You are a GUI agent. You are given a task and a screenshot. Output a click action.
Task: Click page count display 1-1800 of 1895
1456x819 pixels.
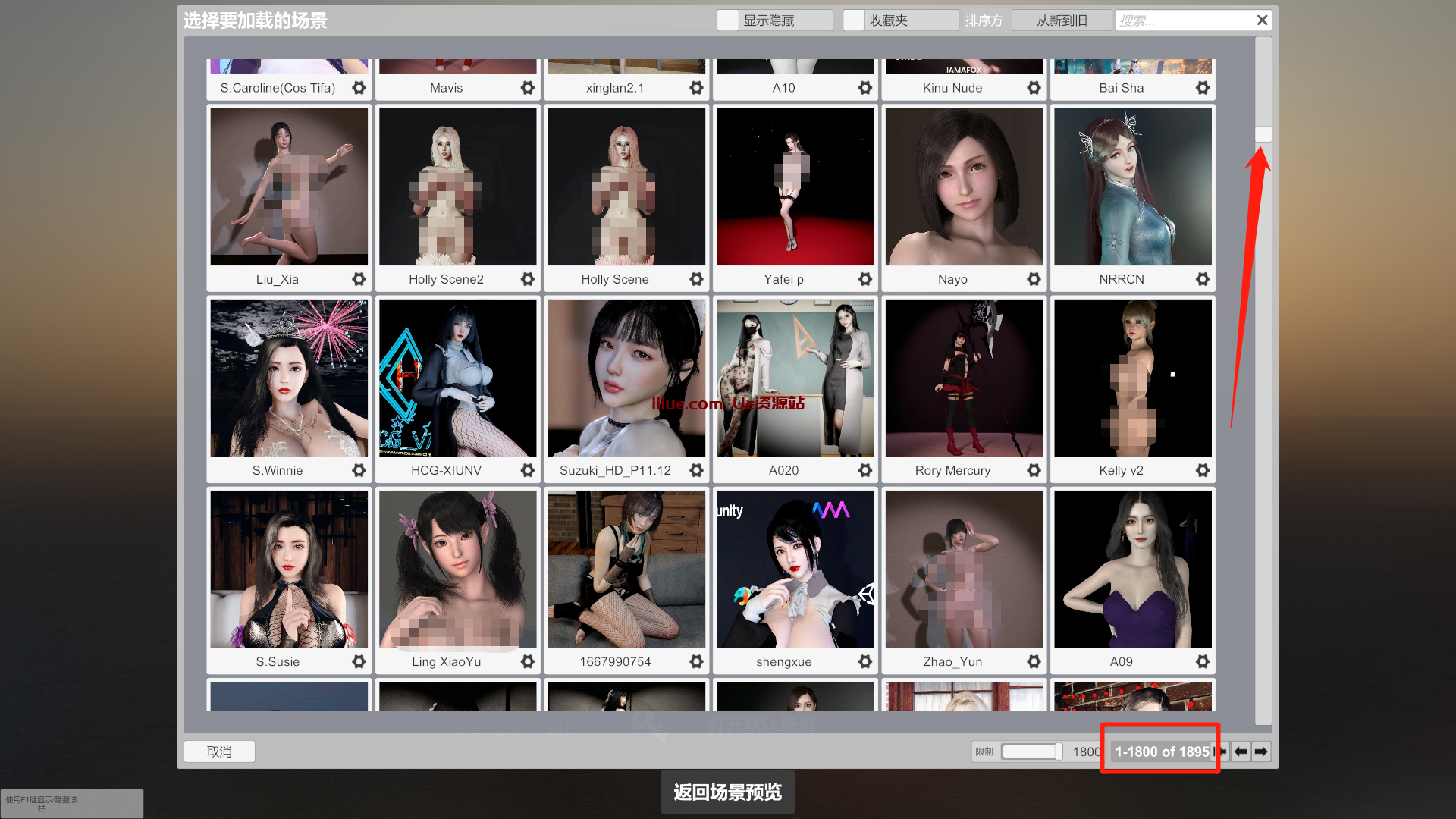pos(1162,751)
